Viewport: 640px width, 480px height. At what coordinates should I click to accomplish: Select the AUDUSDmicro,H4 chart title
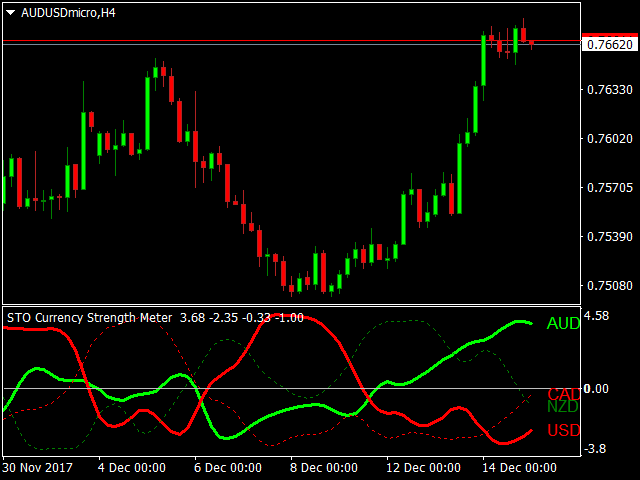68,13
